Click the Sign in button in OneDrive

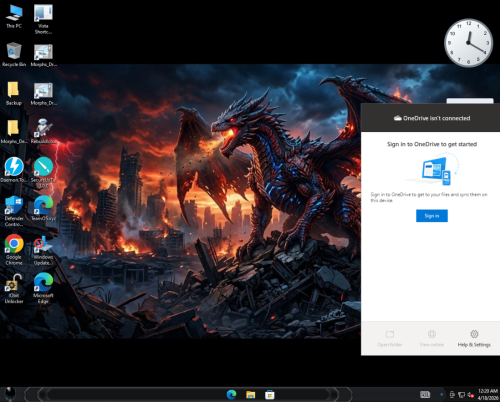[432, 216]
